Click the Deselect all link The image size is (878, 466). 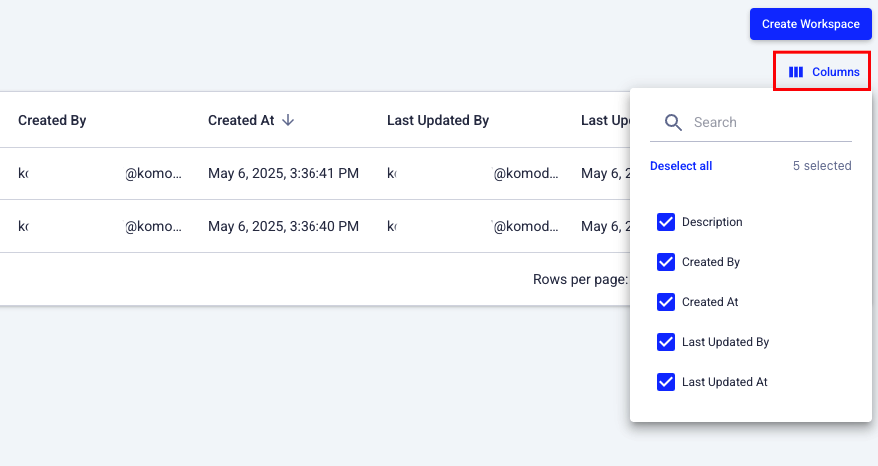click(681, 166)
